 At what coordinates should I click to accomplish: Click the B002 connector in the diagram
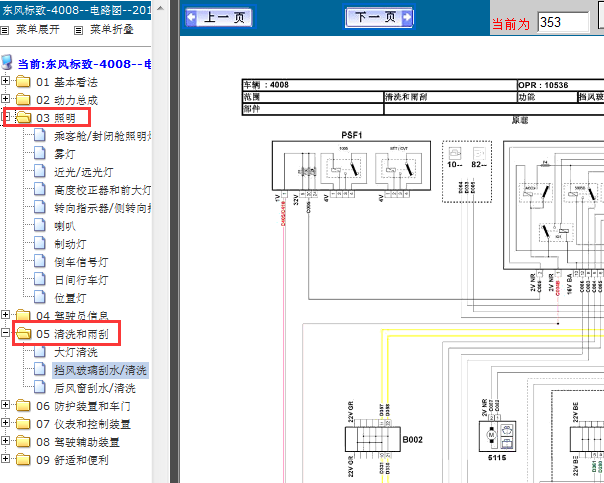tap(373, 439)
